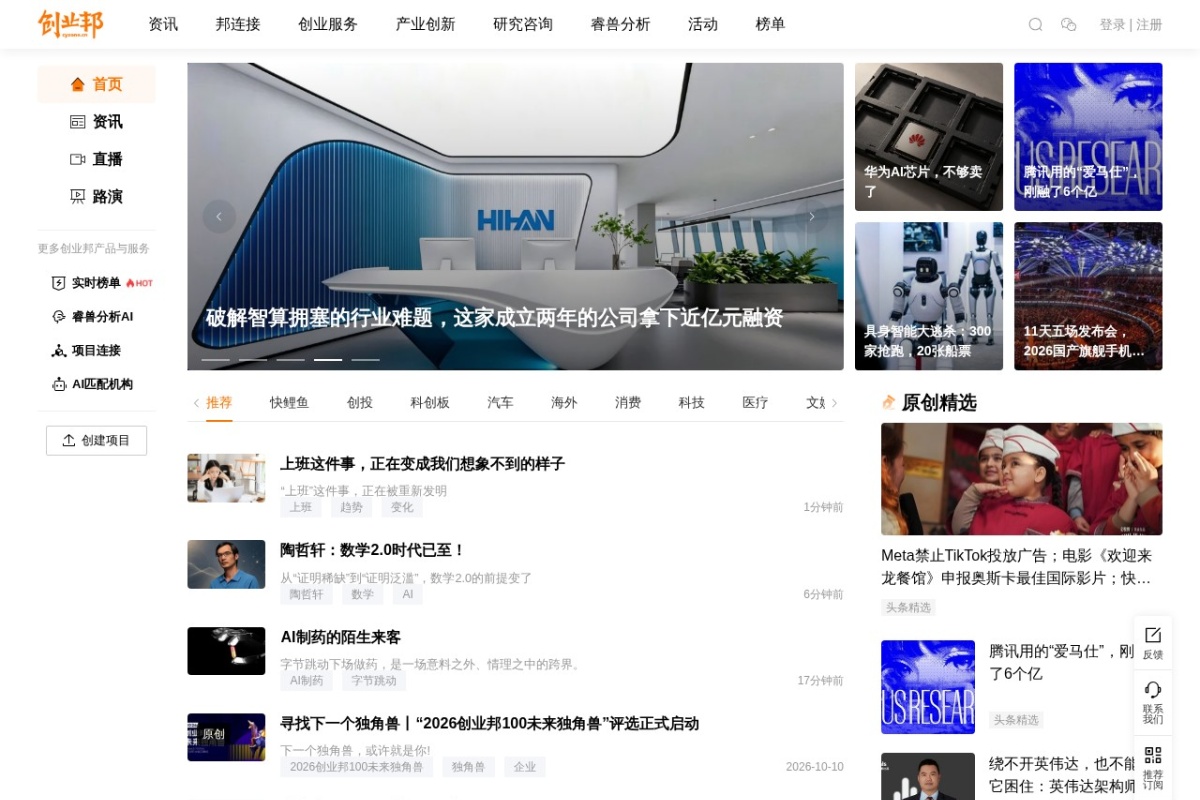Click the 数学 tag
The width and height of the screenshot is (1200, 800).
(362, 594)
